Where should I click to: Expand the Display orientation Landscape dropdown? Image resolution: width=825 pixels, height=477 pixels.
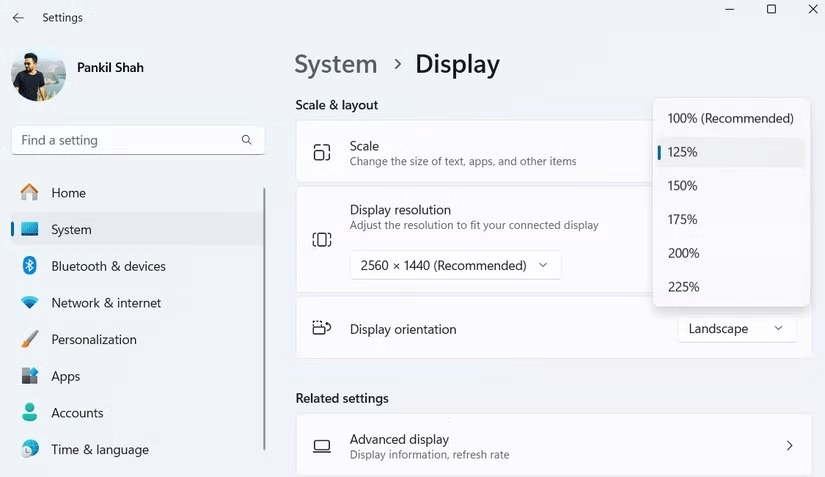[736, 329]
